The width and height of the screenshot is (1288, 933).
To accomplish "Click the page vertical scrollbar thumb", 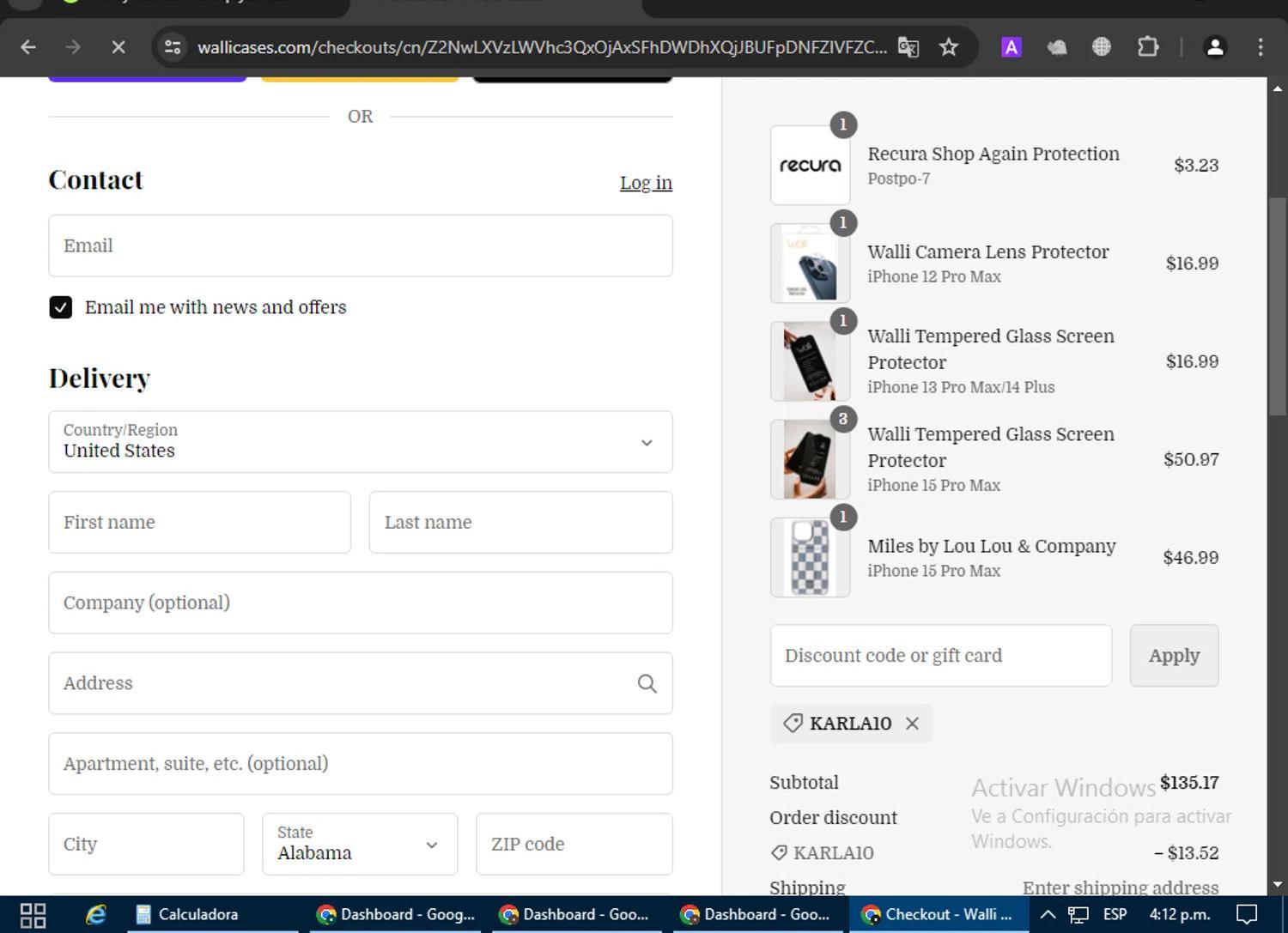I will pyautogui.click(x=1277, y=306).
